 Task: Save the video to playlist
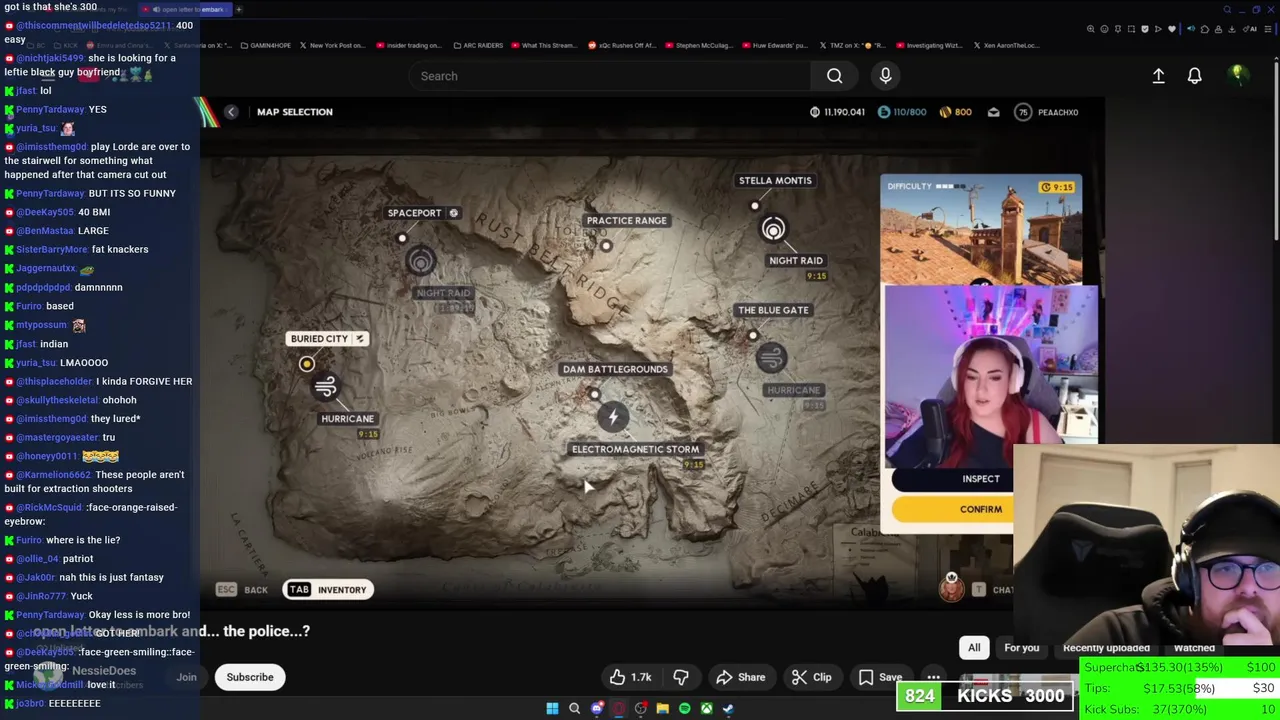point(879,677)
